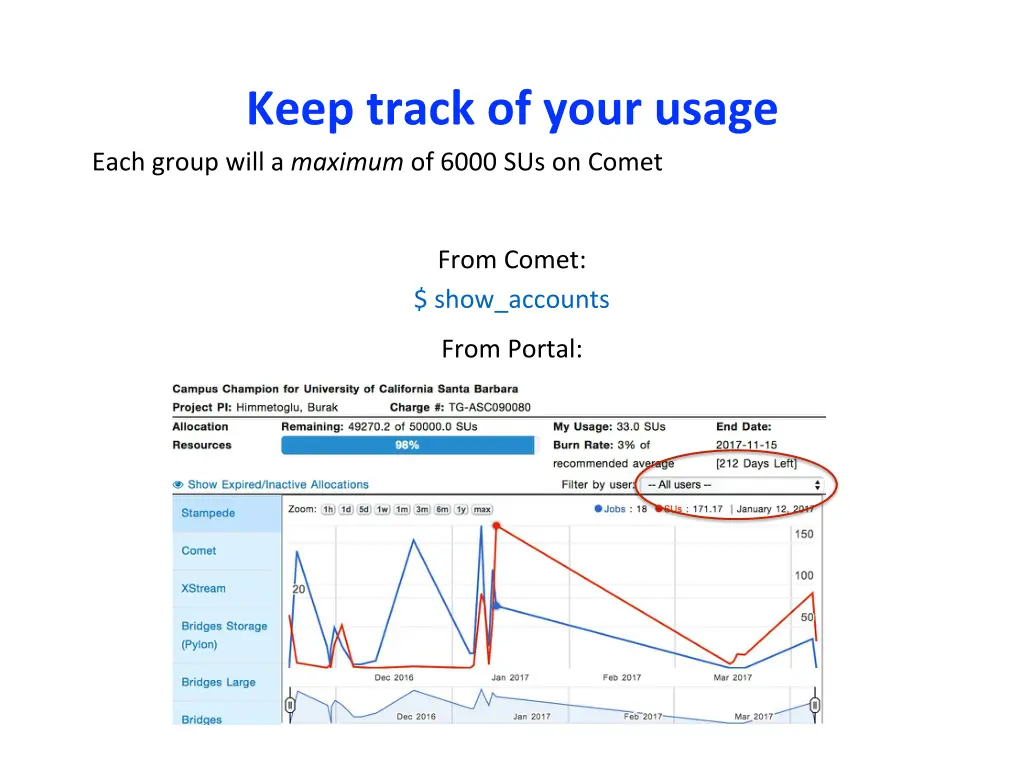
Task: Click Show Expired/Inactive Allocations link
Action: [x=278, y=485]
